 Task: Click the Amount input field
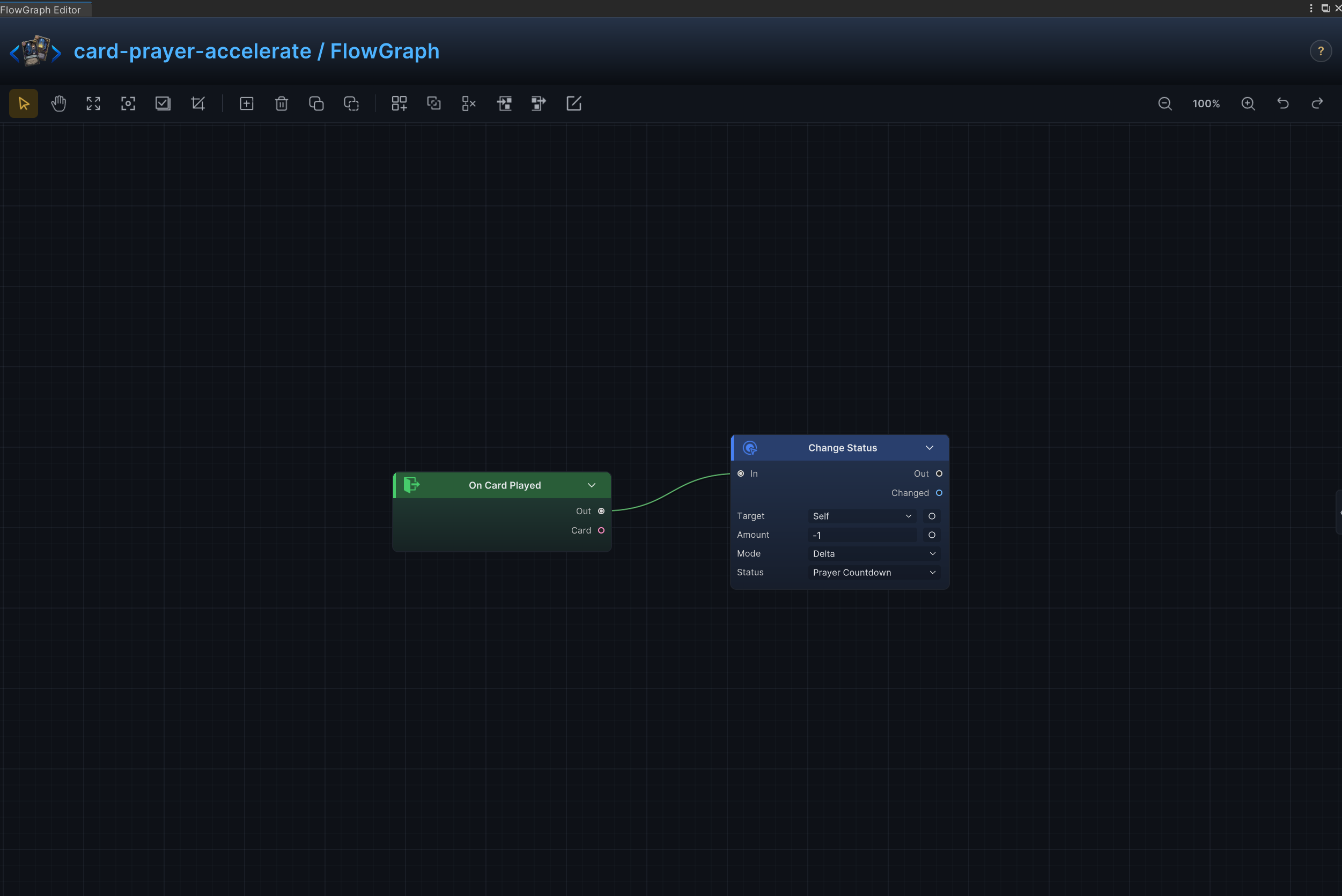pyautogui.click(x=862, y=535)
